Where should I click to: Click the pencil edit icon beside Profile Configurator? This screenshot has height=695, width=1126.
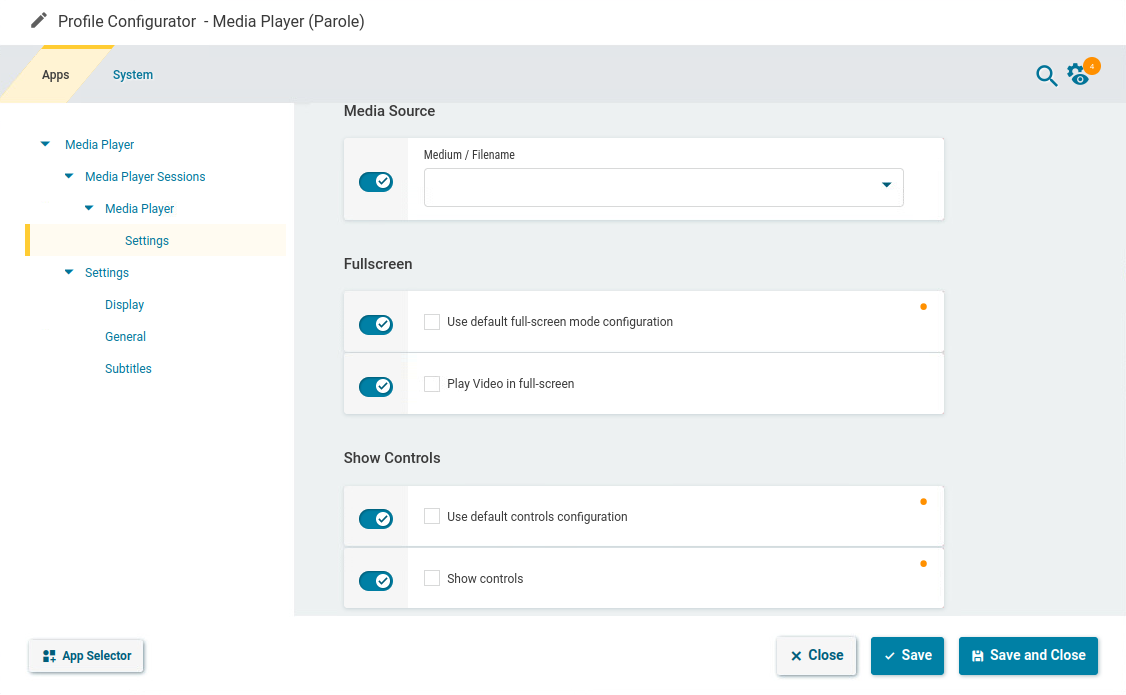click(39, 21)
